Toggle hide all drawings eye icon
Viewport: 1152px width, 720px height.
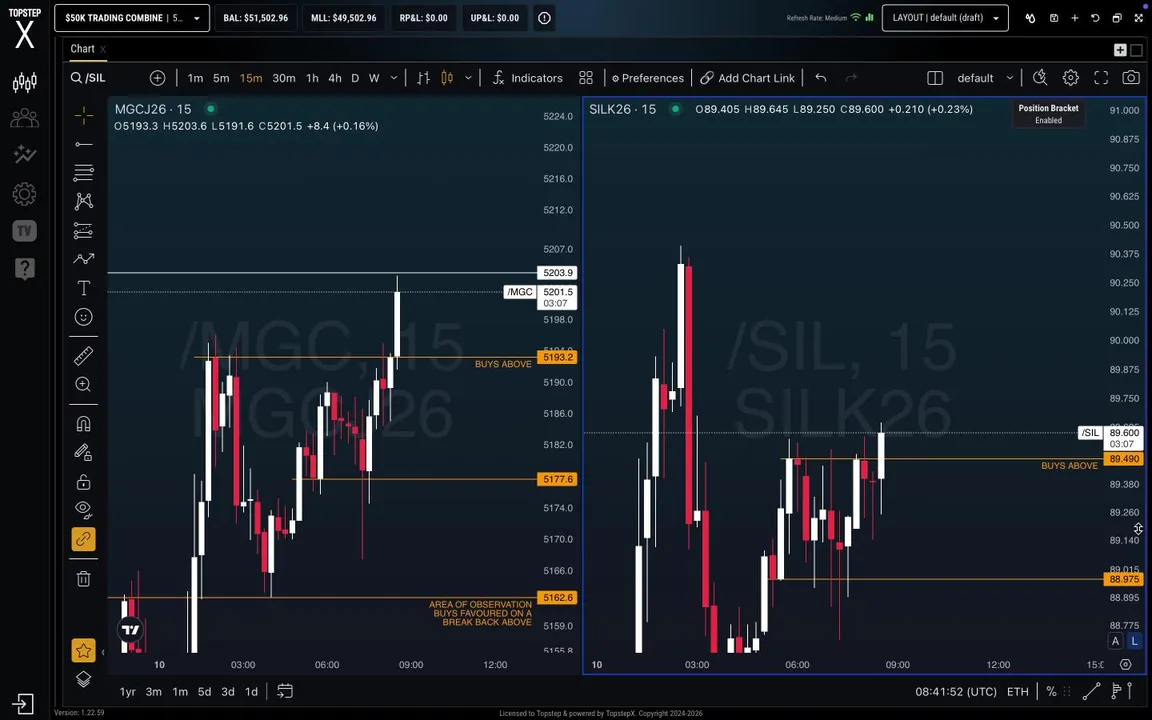(x=84, y=510)
